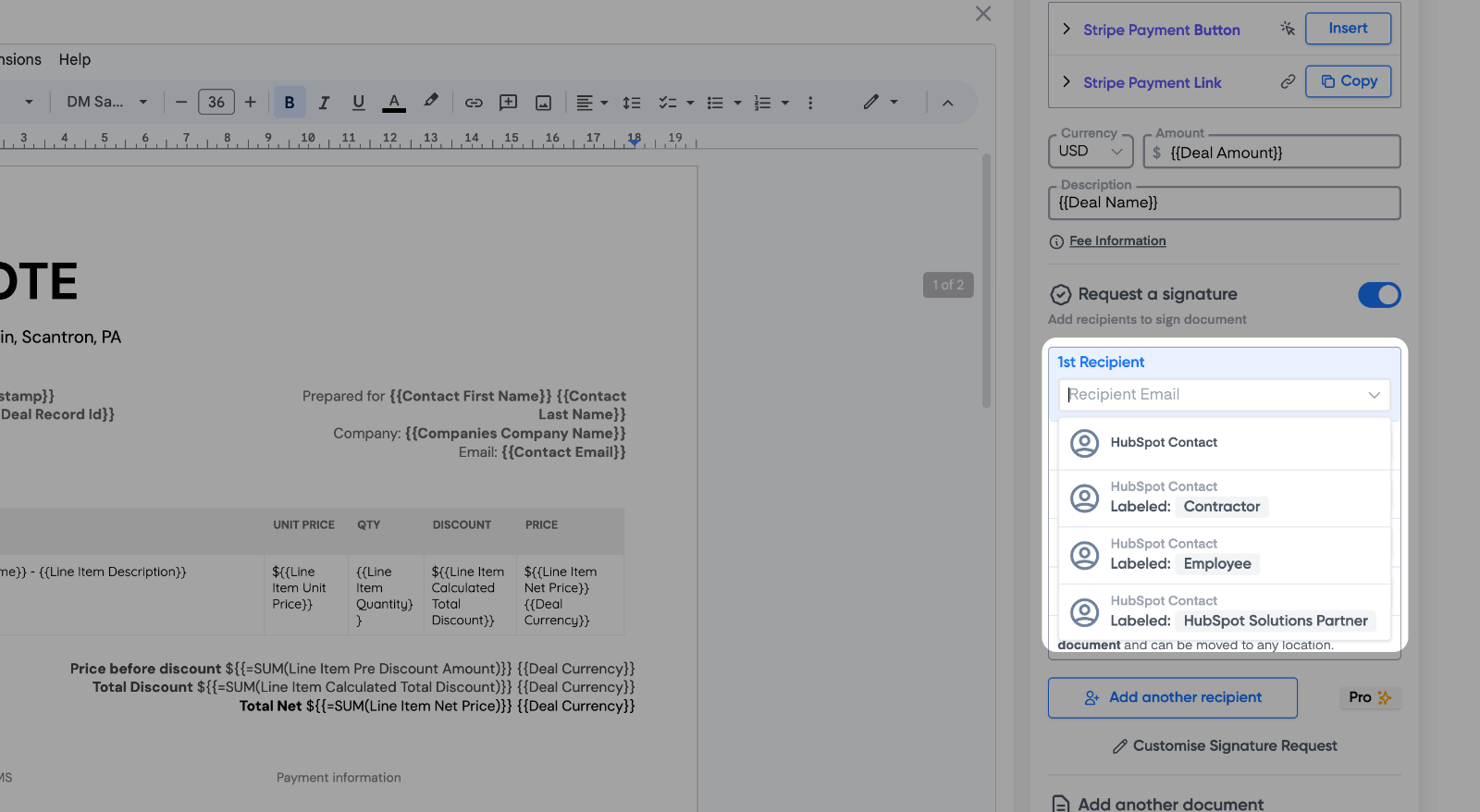Expand the Stripe Payment Button section
The image size is (1480, 812).
(1067, 30)
